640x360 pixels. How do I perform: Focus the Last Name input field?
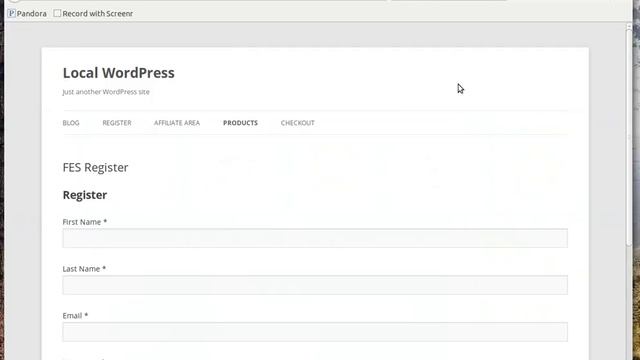coord(315,285)
